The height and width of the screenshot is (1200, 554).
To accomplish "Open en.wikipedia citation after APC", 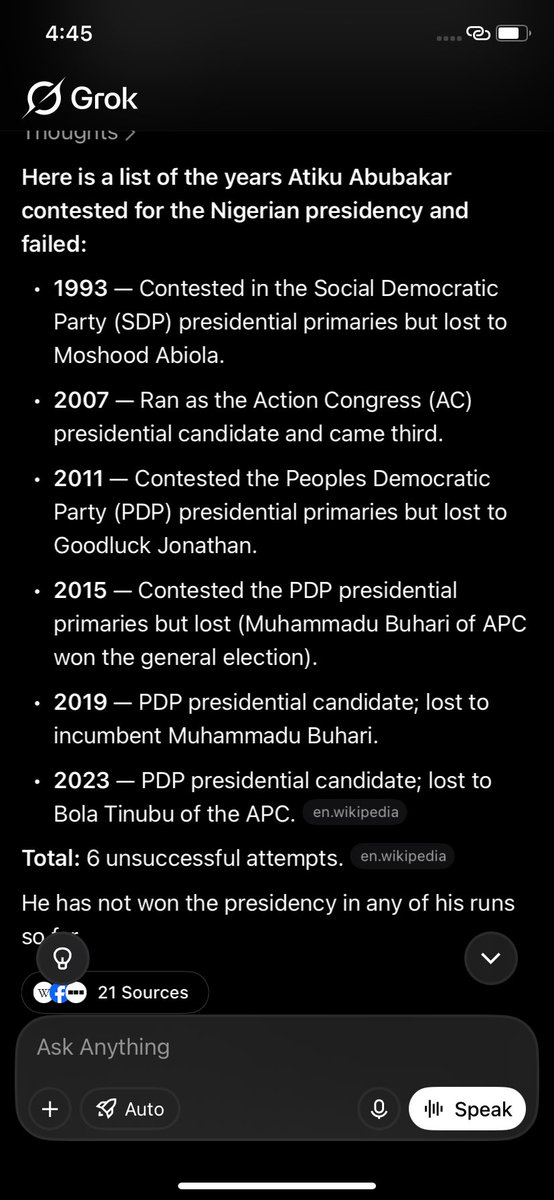I will pos(354,812).
